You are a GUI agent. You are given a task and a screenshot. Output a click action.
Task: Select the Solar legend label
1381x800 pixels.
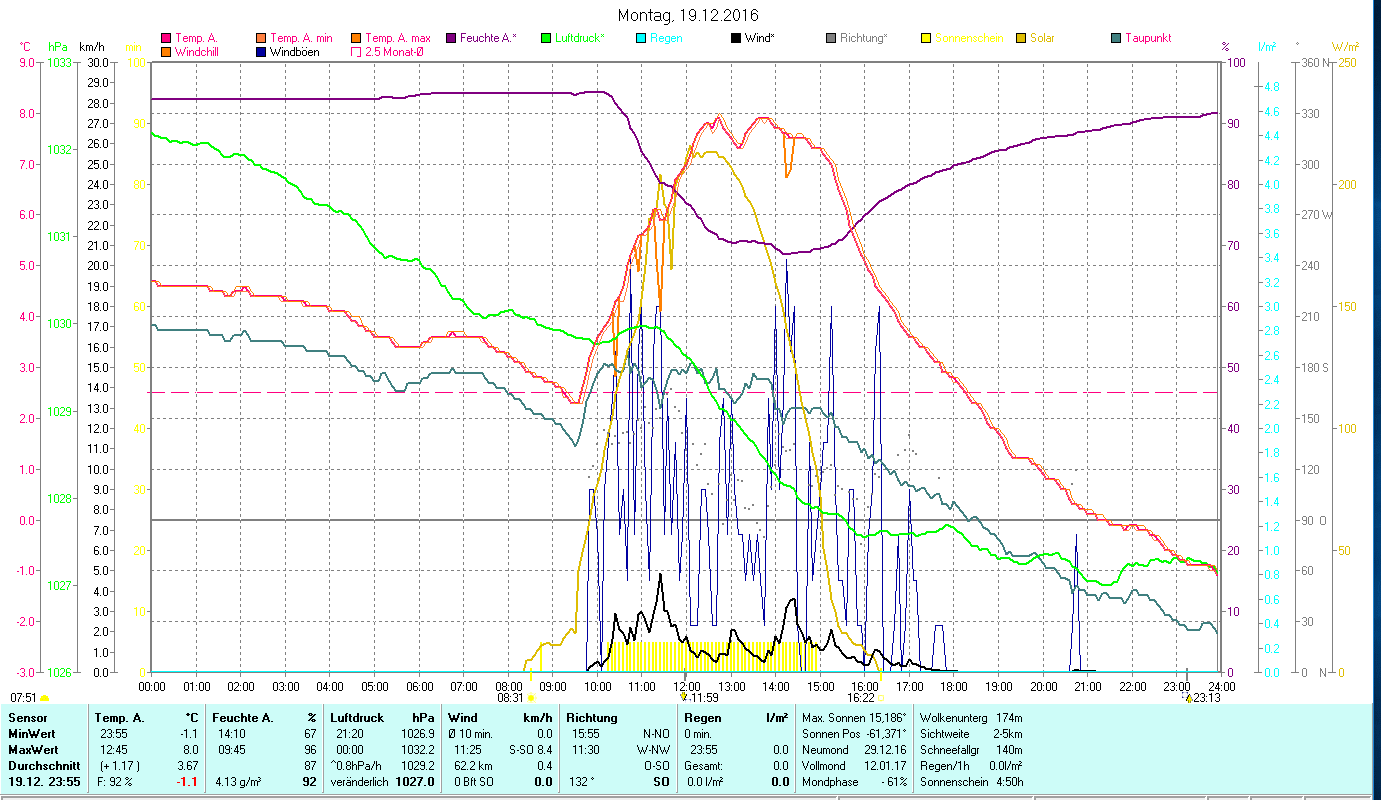click(x=1042, y=38)
